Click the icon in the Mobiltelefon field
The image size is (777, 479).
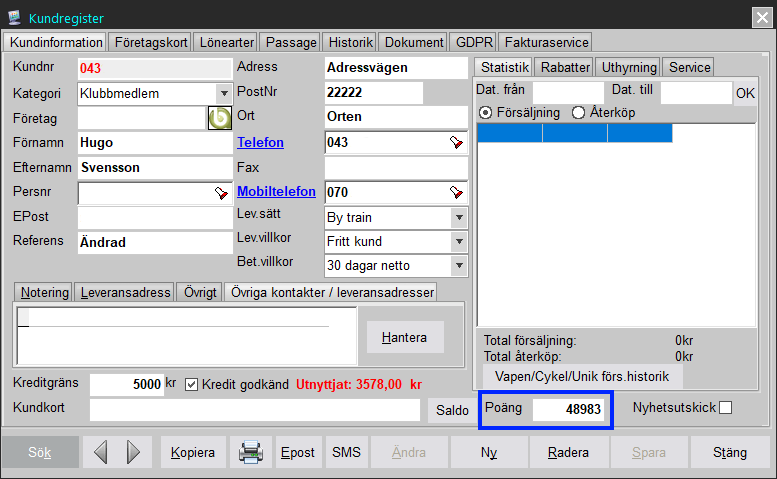coord(457,192)
